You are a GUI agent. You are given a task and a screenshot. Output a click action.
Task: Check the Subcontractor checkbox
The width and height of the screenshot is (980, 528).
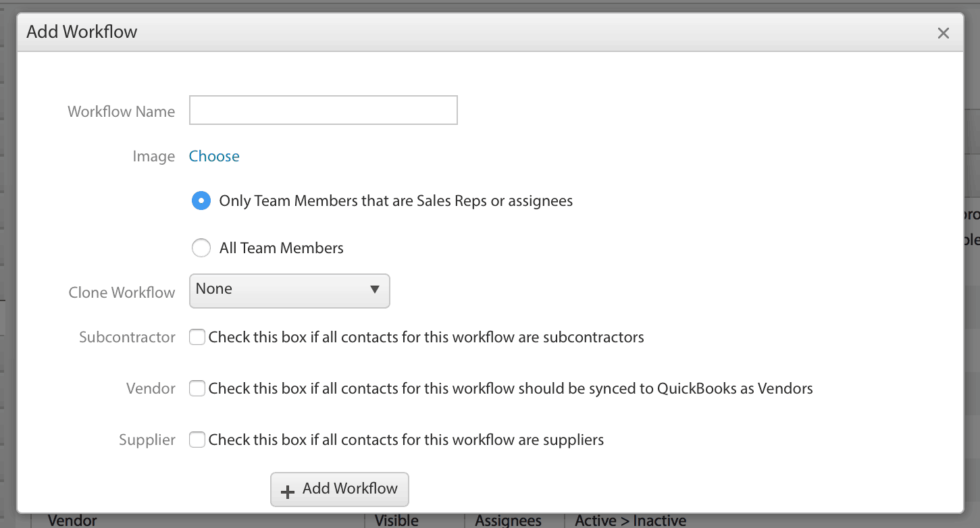point(197,337)
